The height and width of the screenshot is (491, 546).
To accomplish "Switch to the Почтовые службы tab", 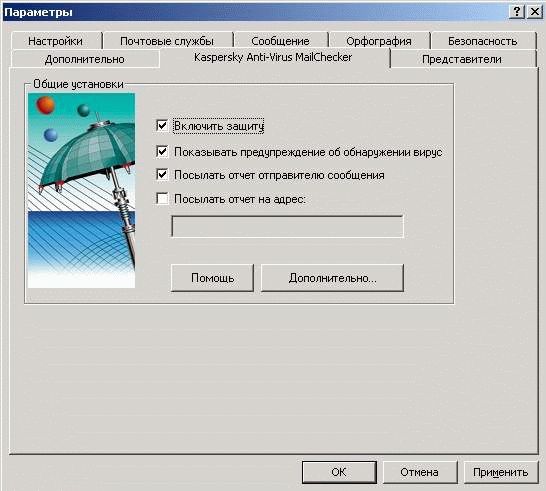I will pyautogui.click(x=168, y=41).
